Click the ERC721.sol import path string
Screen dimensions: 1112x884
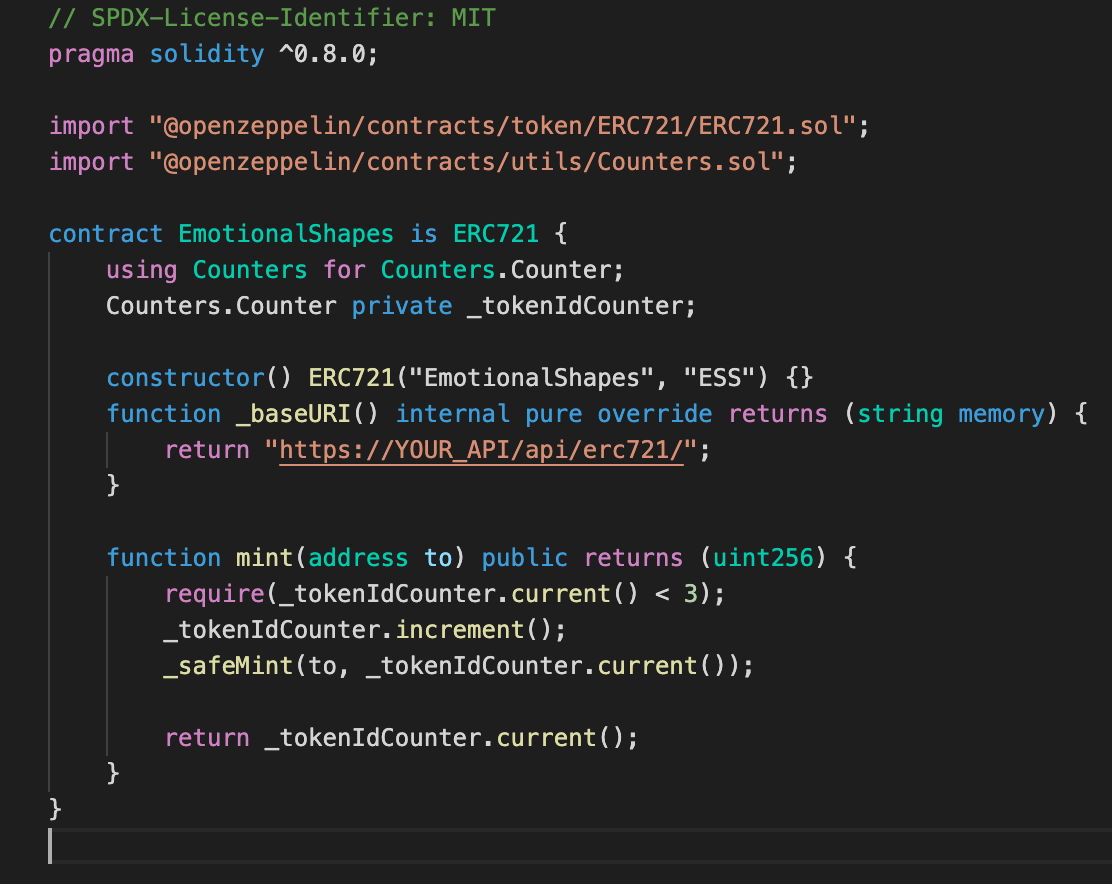point(502,126)
